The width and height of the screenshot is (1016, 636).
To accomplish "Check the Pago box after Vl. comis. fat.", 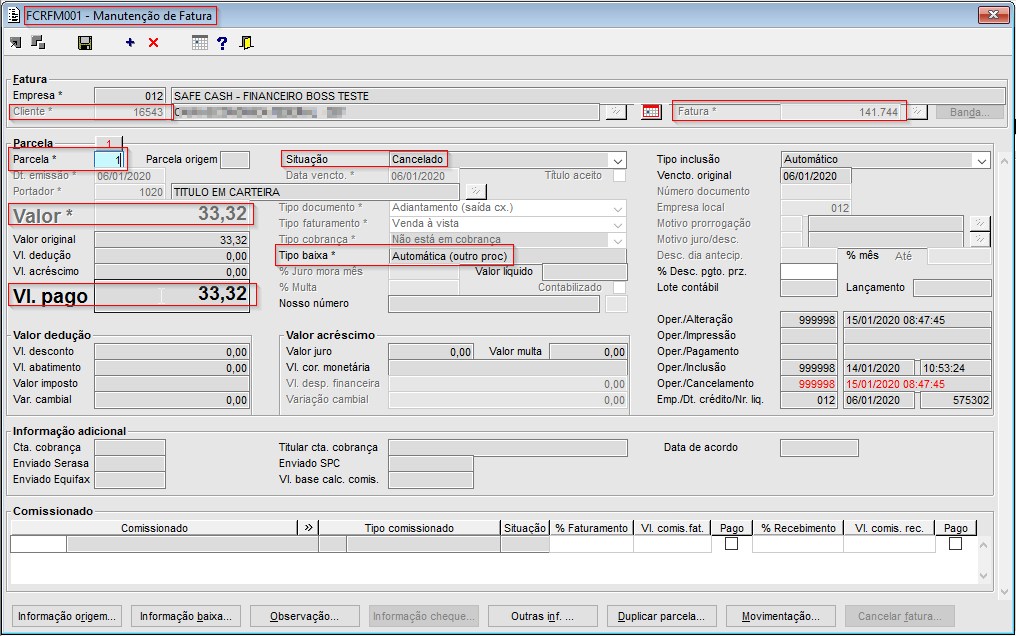I will pyautogui.click(x=732, y=544).
